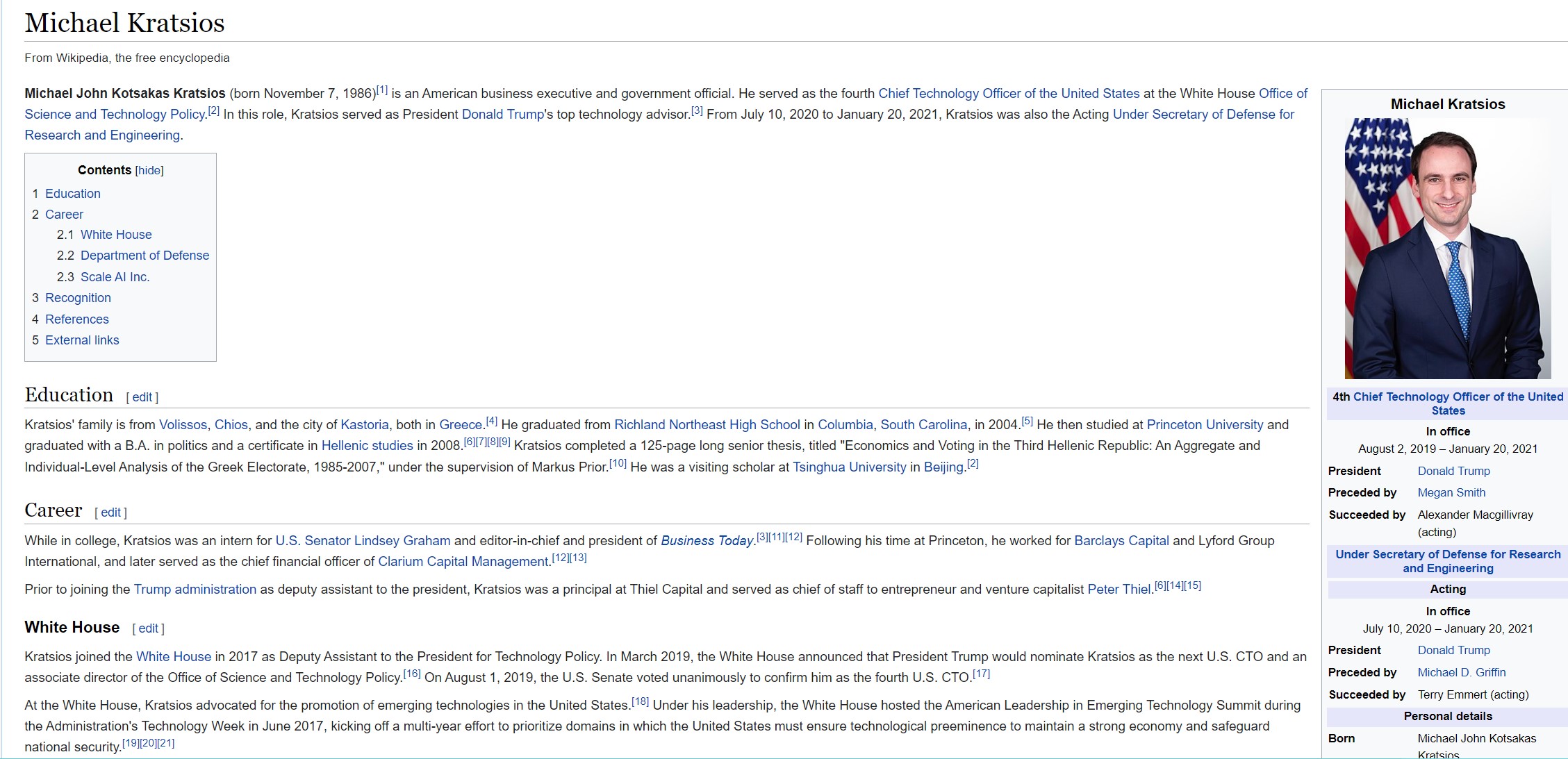Open citation [17] after fourth U.S. CTO
Screen dimensions: 1568x759
pos(982,674)
